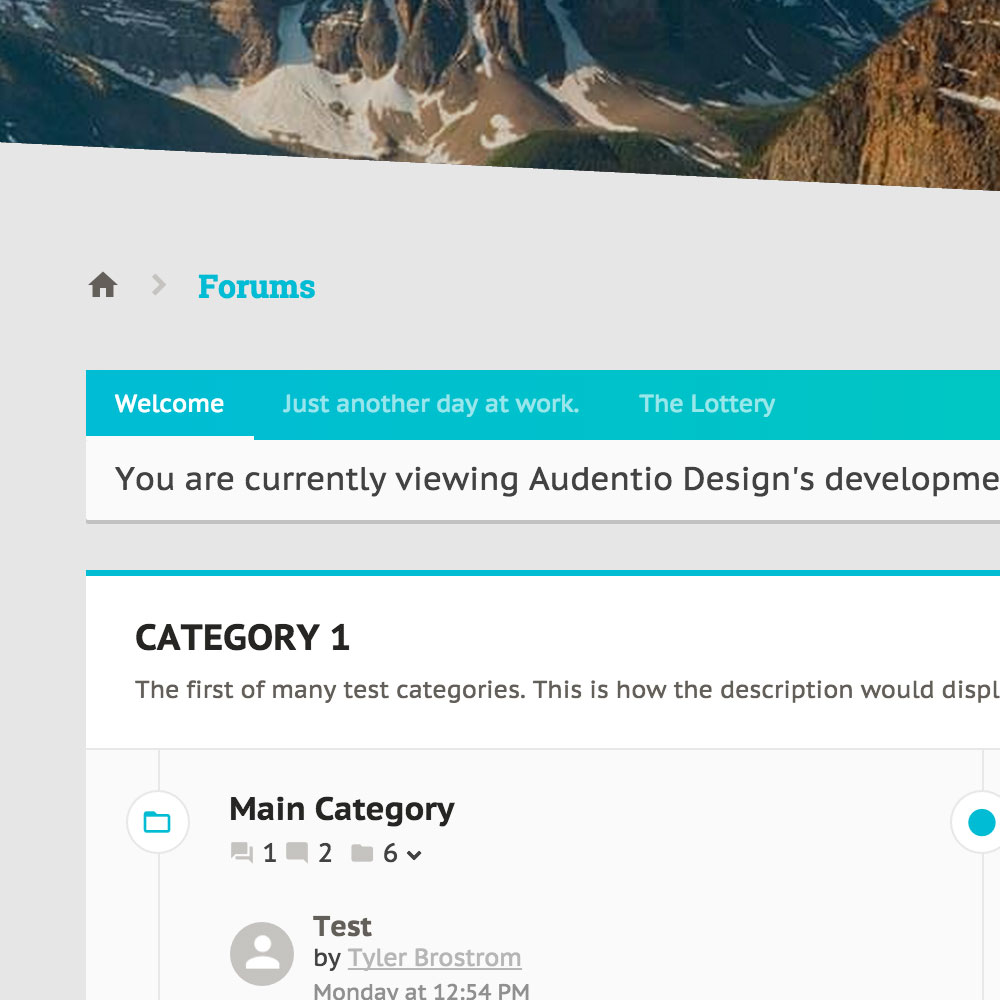1000x1000 pixels.
Task: Open the CATEGORY 1 heading
Action: tap(242, 638)
